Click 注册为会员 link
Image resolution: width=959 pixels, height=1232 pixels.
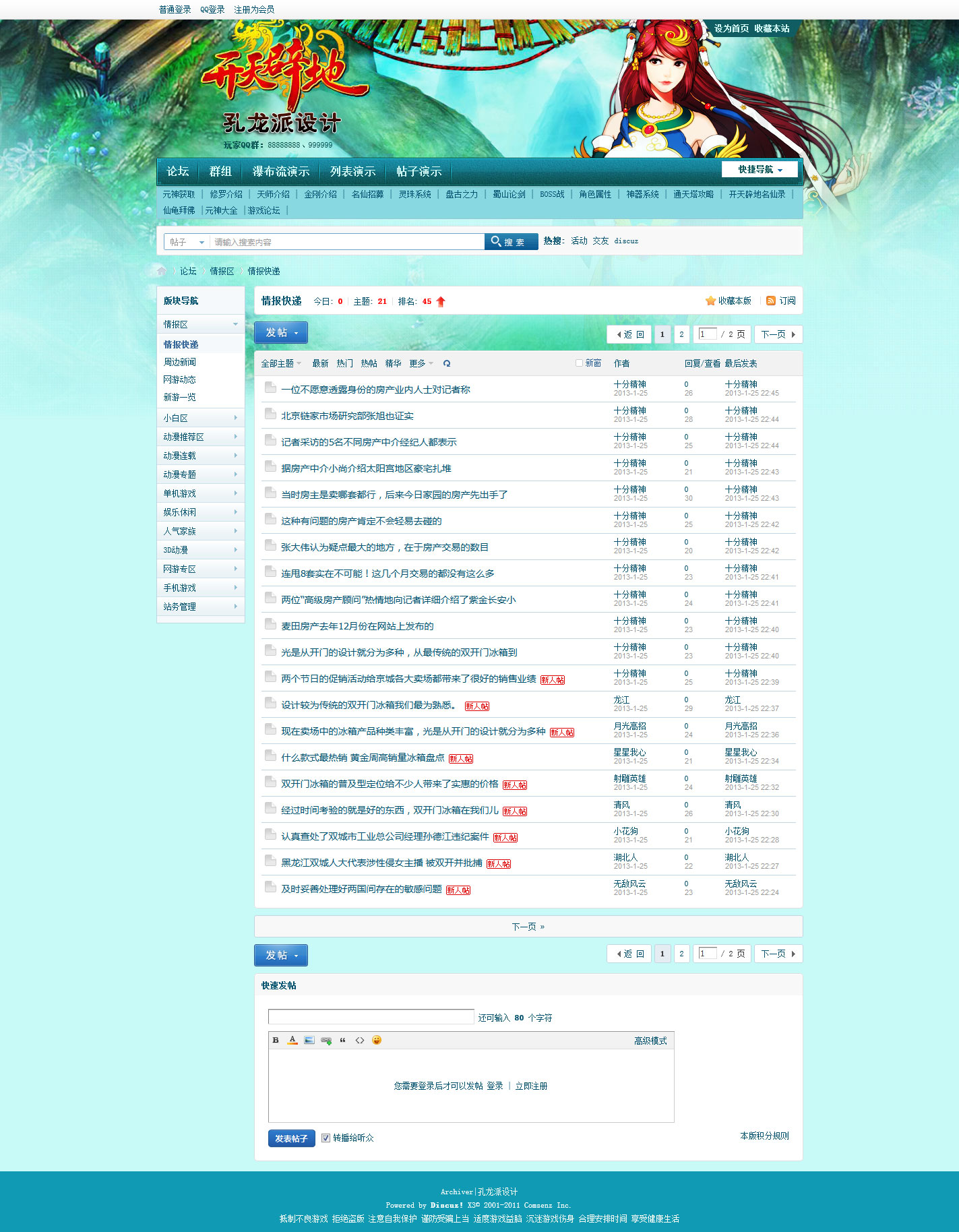pyautogui.click(x=254, y=9)
